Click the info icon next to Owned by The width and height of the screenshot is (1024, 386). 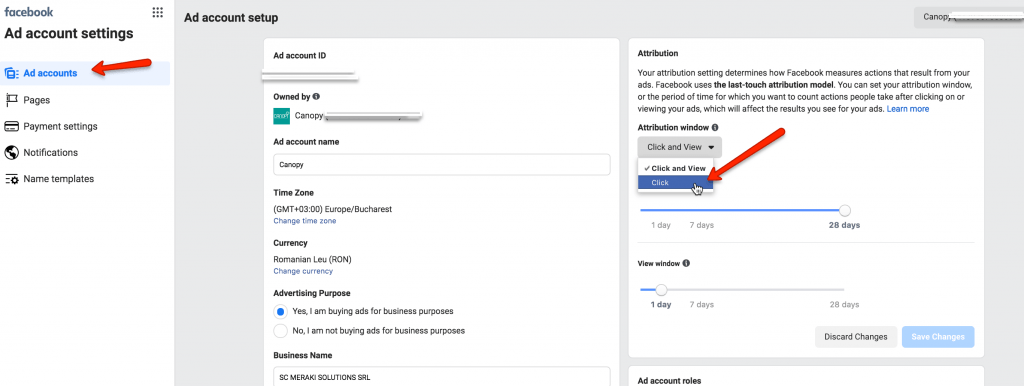pyautogui.click(x=316, y=96)
